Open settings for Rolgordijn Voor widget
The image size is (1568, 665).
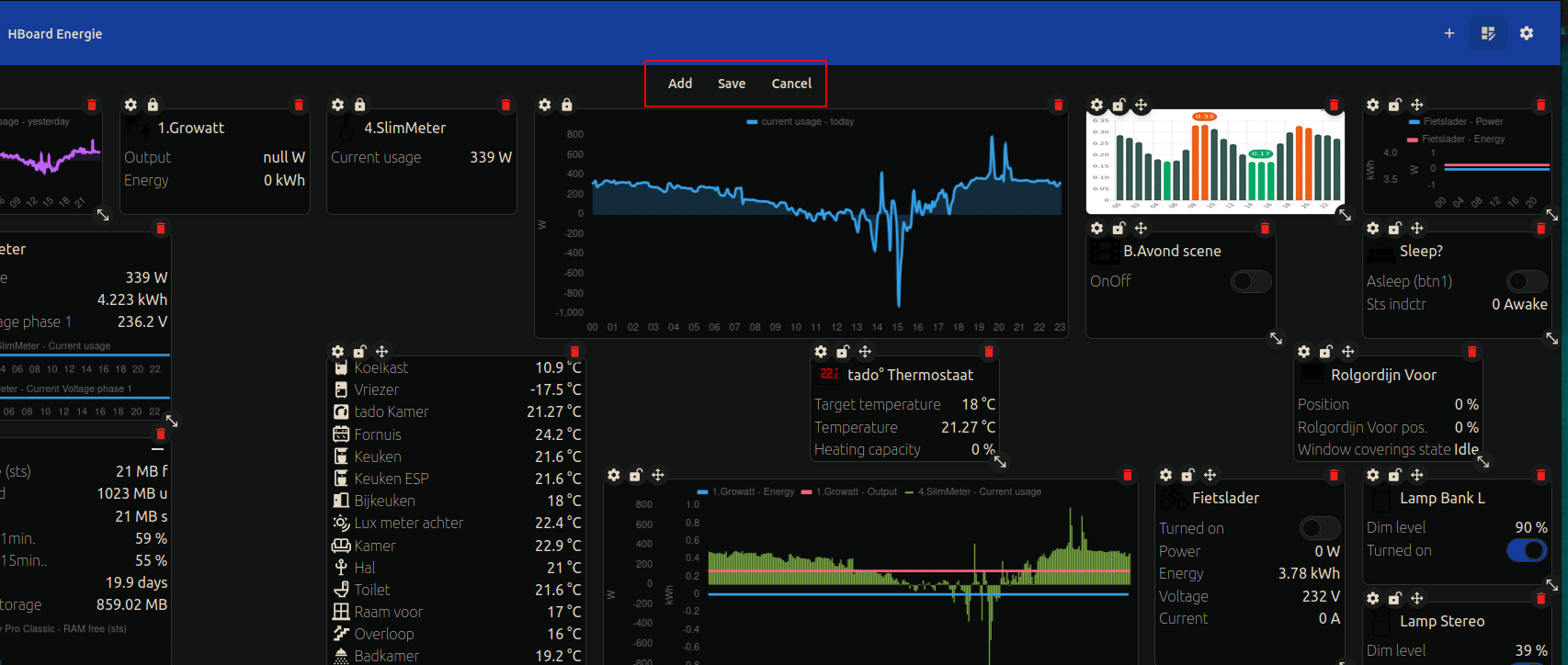click(1303, 352)
